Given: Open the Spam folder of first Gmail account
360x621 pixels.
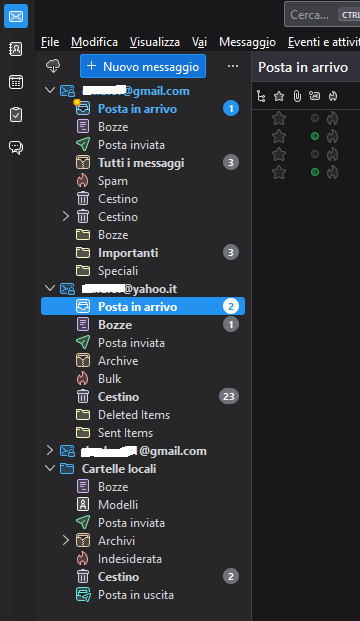Looking at the screenshot, I should (143, 181).
